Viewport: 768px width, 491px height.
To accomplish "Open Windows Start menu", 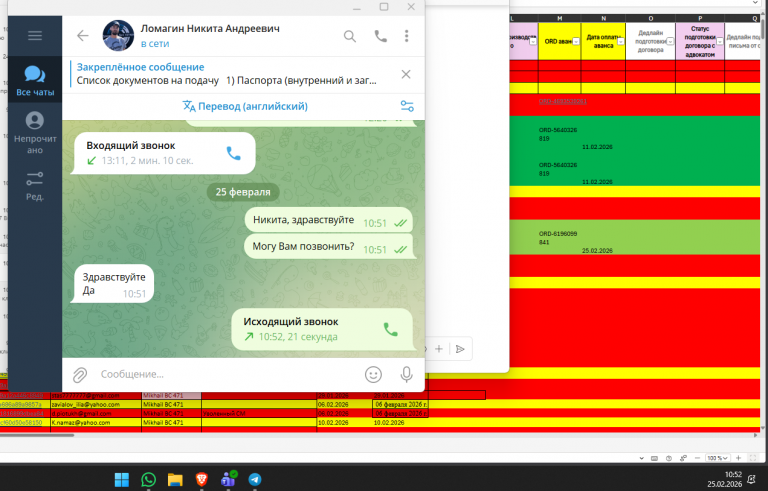I will (x=121, y=479).
